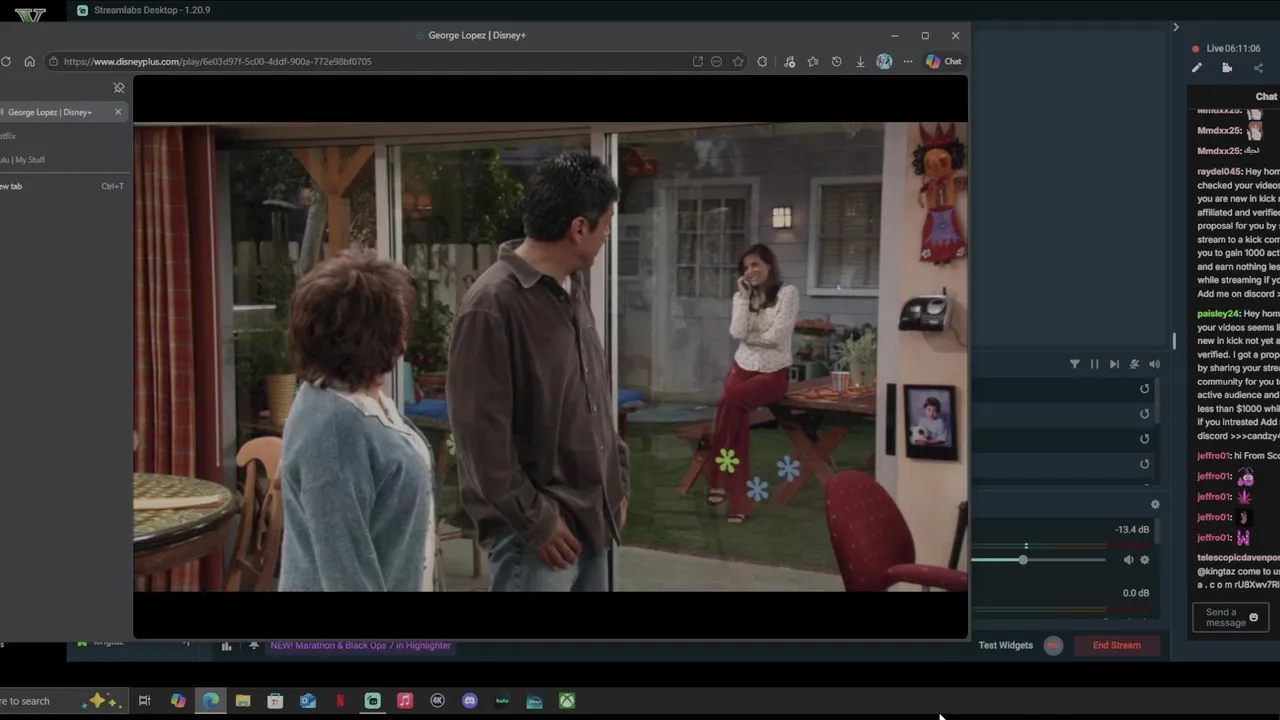Open a New tab in vertical tabs

point(62,186)
